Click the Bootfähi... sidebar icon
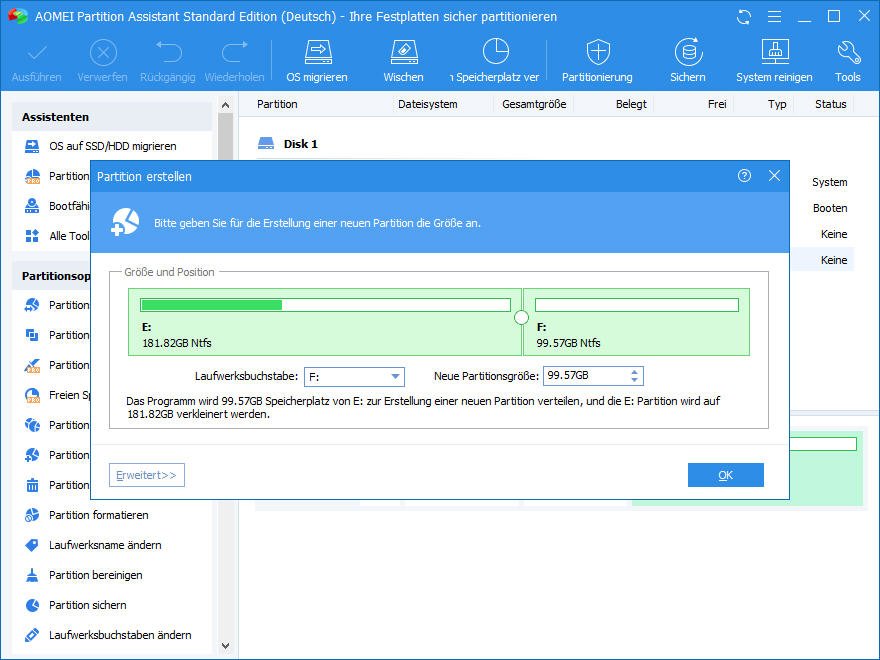The image size is (880, 660). tap(32, 206)
